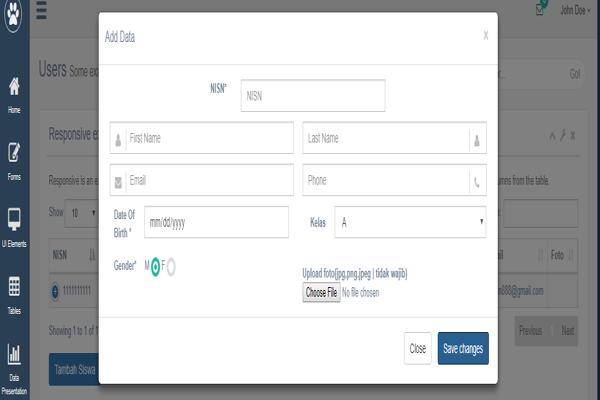Viewport: 600px width, 400px height.
Task: Click the Close button in dialog footer
Action: tap(417, 348)
